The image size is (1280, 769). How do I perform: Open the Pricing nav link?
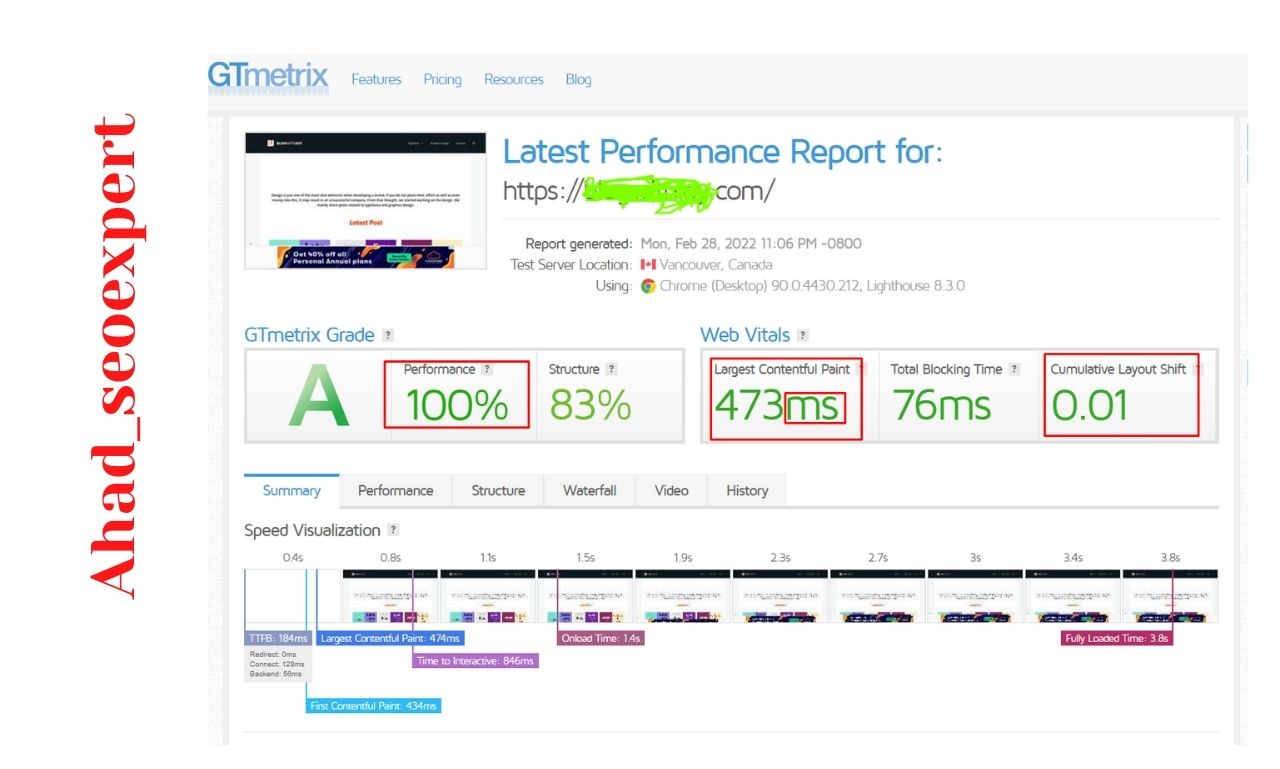tap(442, 79)
